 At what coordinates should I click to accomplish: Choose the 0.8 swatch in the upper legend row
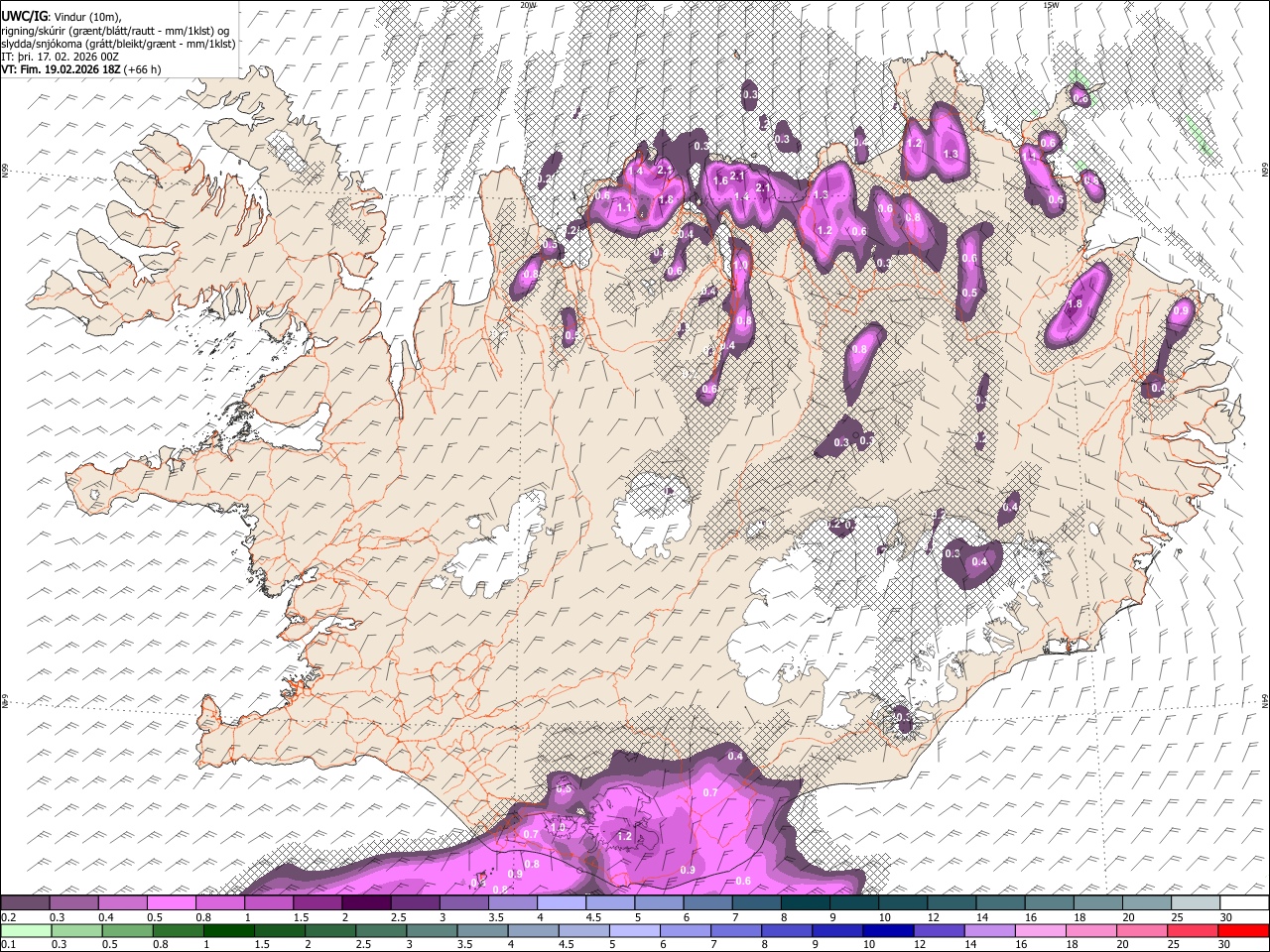pyautogui.click(x=220, y=903)
